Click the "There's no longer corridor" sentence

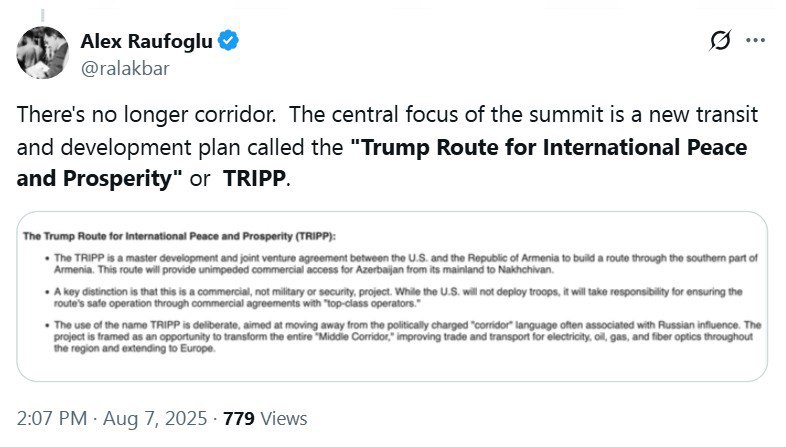tap(146, 115)
